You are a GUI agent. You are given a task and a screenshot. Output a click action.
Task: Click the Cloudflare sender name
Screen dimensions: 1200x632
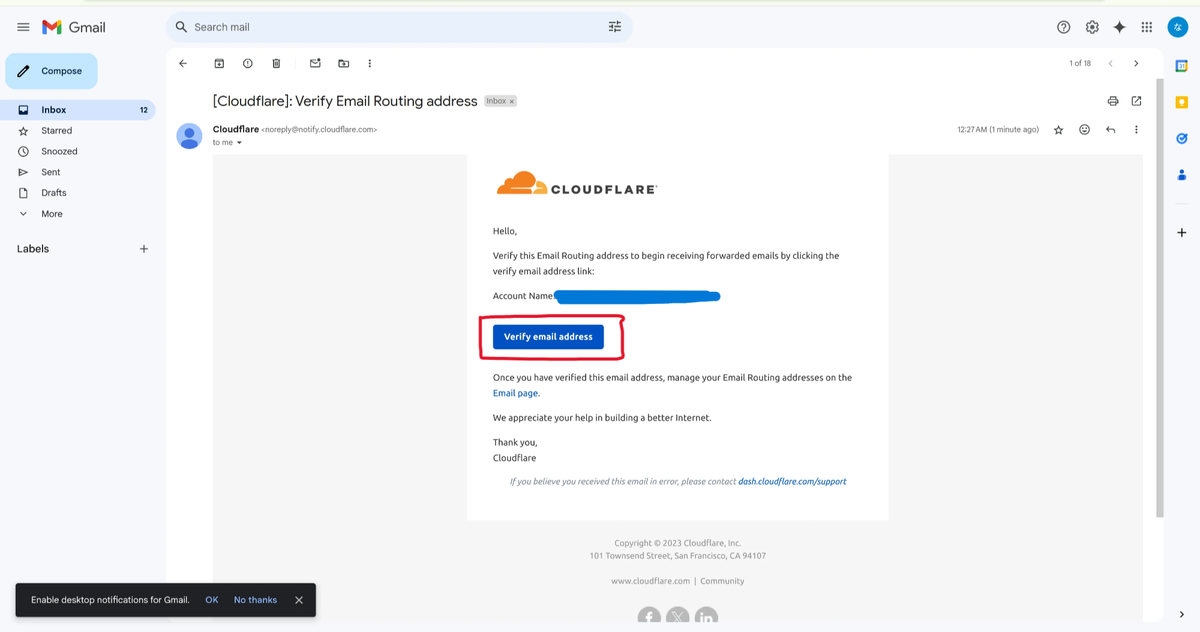[x=236, y=129]
